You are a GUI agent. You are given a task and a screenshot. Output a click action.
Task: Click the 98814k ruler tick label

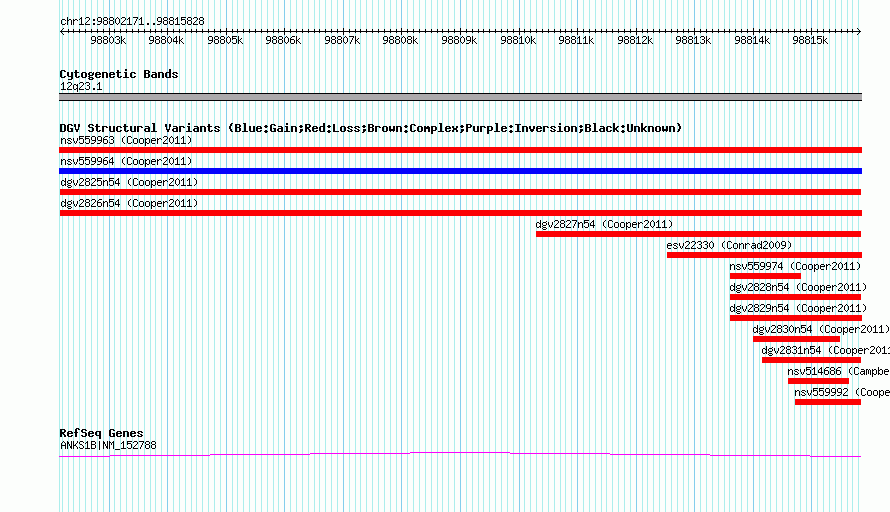(752, 40)
